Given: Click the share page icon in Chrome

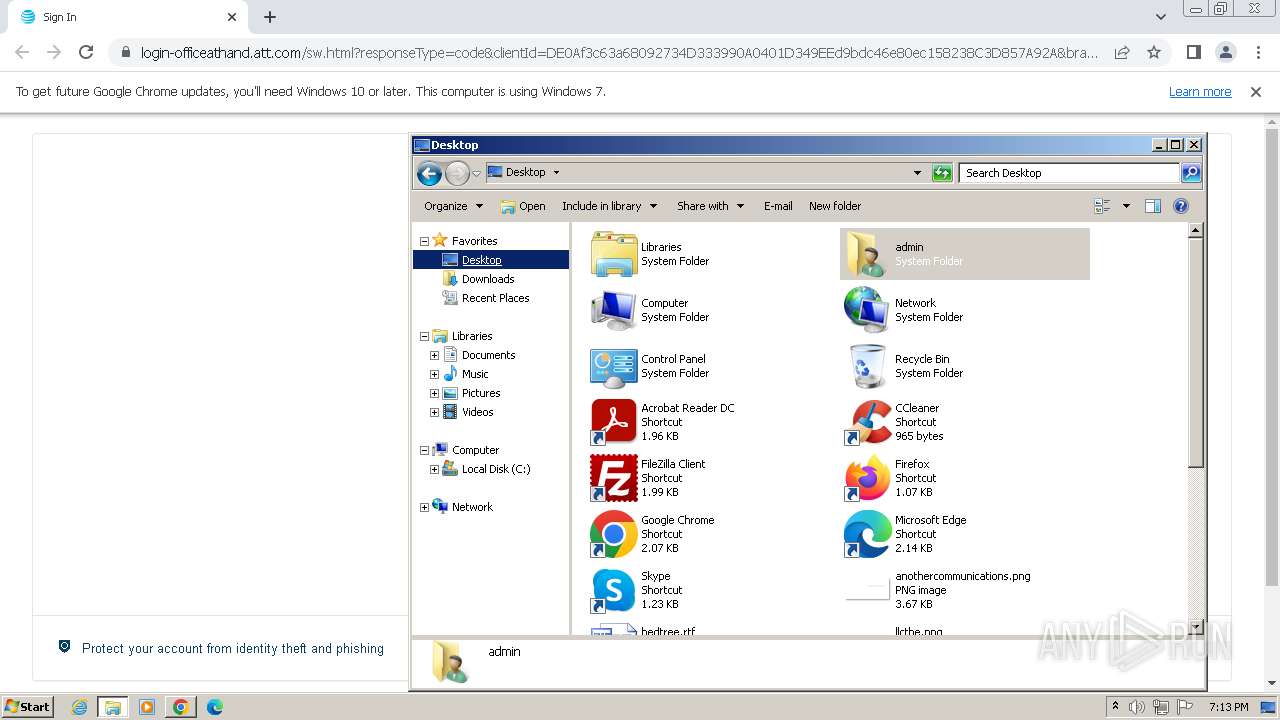Looking at the screenshot, I should (x=1122, y=52).
